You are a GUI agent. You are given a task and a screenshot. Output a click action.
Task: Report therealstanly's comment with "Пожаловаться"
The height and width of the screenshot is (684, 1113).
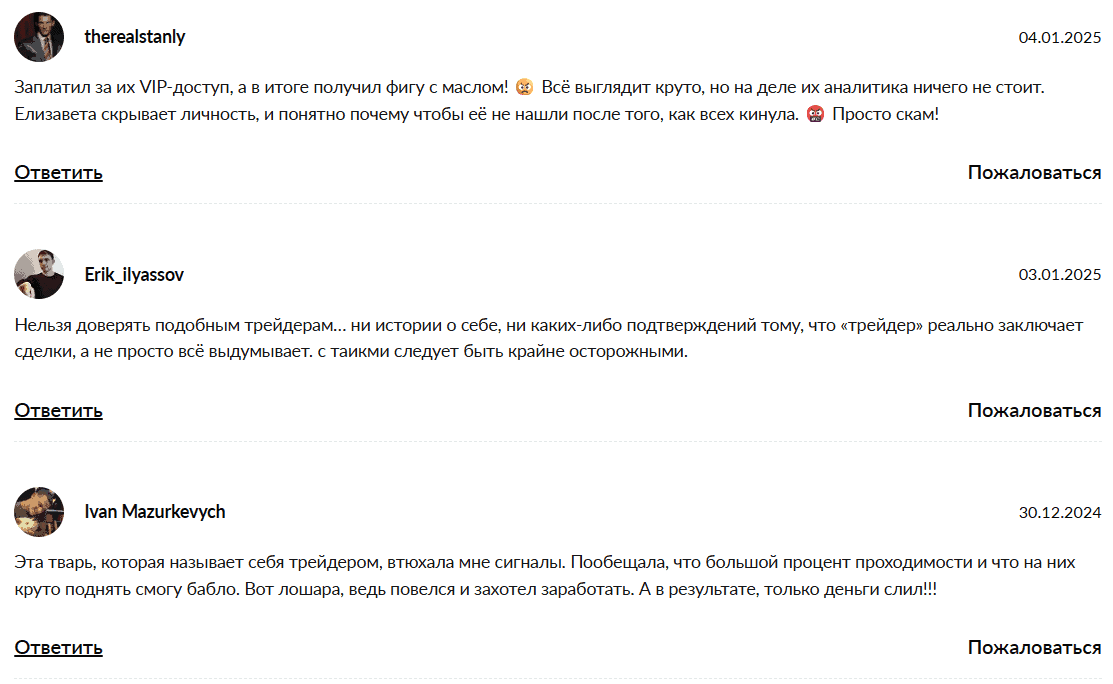(1034, 173)
